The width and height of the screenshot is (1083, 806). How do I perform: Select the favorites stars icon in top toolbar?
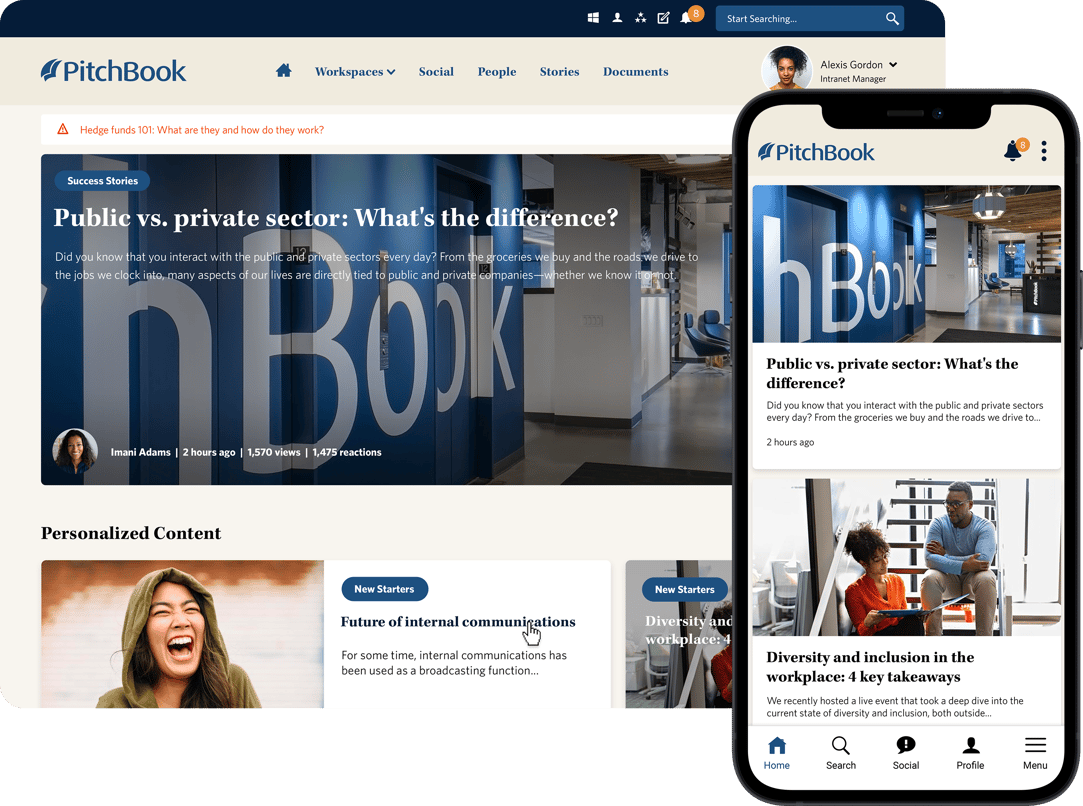639,18
